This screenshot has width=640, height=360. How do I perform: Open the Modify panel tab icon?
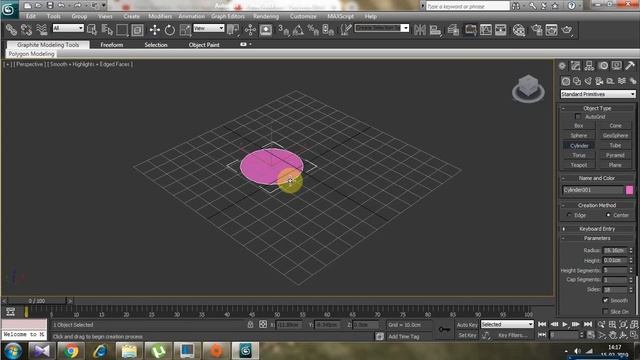(576, 66)
